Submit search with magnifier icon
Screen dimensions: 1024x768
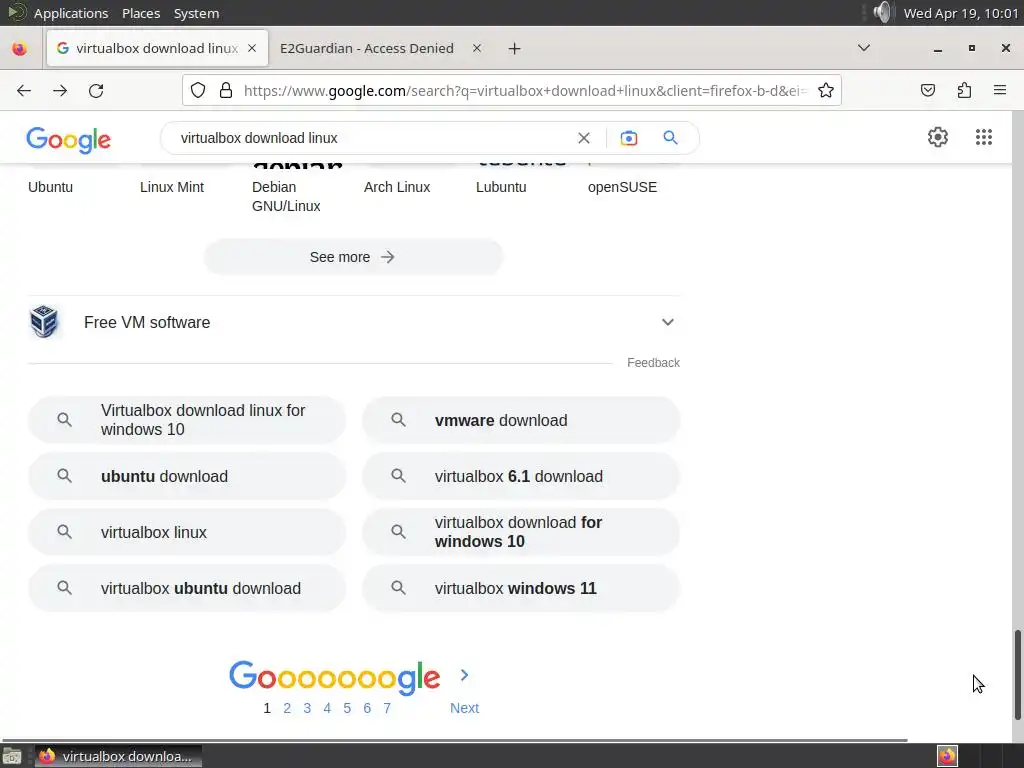tap(670, 138)
